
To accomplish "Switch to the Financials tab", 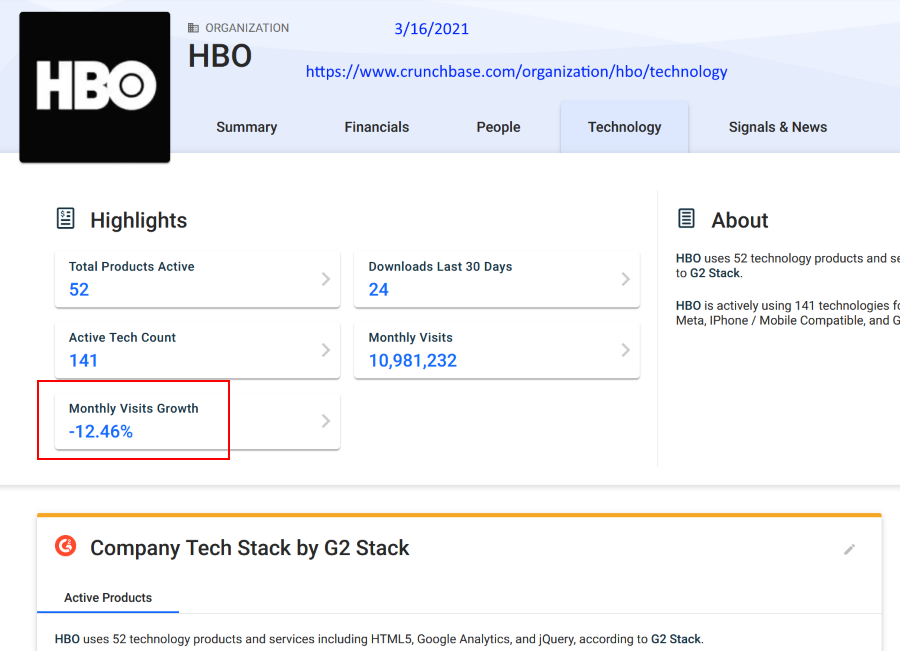I will point(377,127).
